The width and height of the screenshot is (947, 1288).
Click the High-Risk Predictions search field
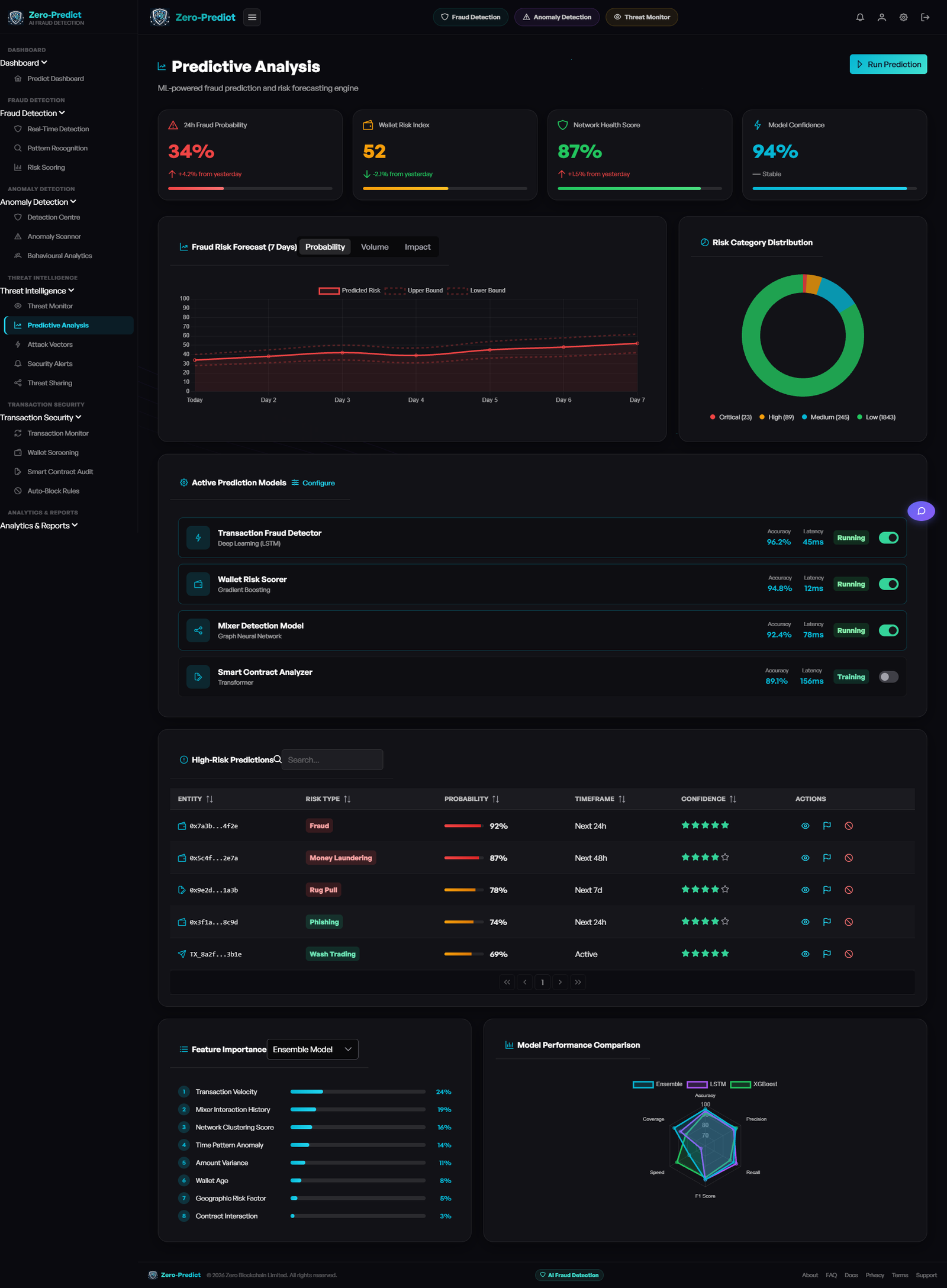[332, 760]
